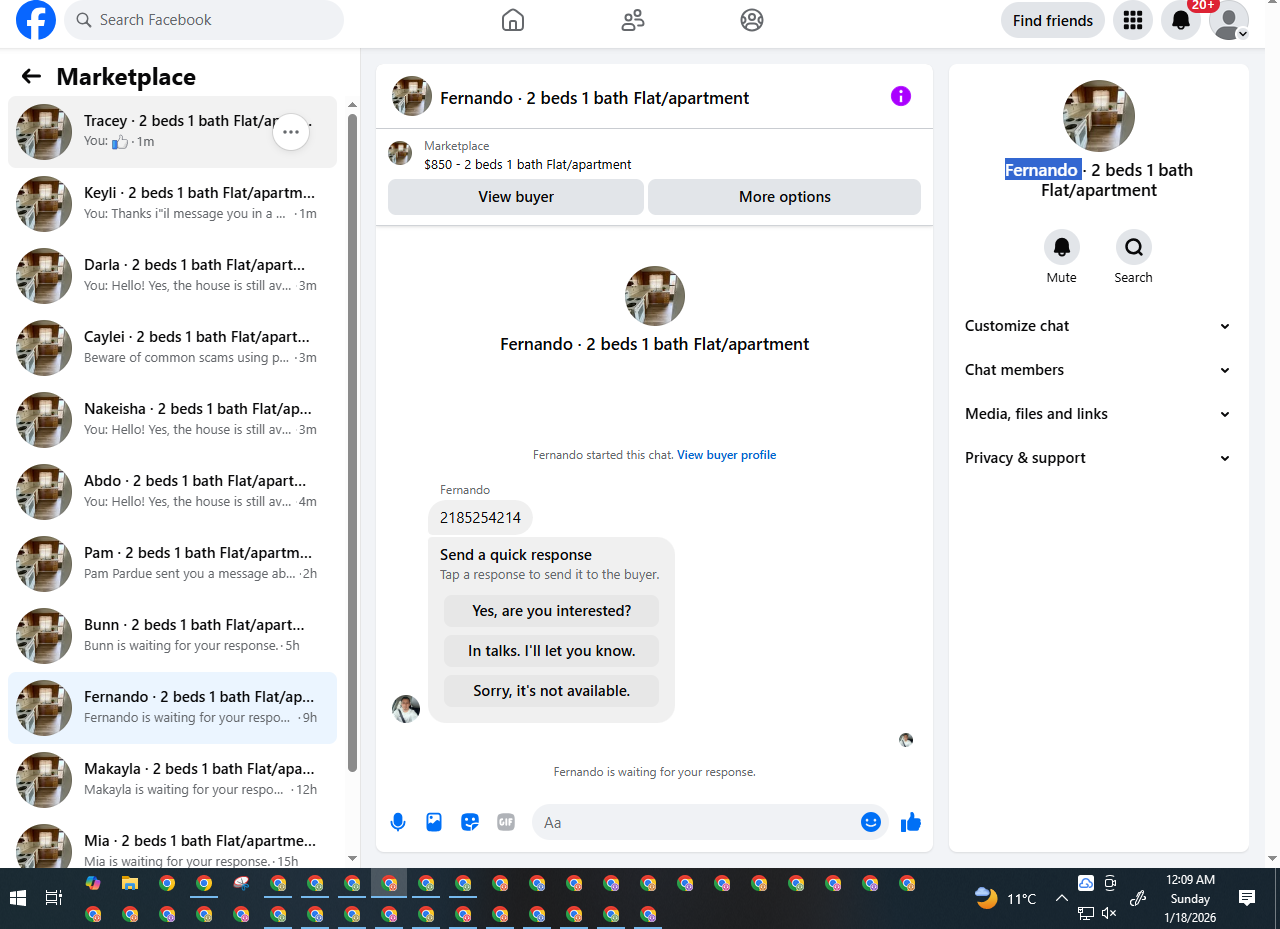Viewport: 1280px width, 929px height.
Task: Open the emoji picker in message box
Action: 871,822
